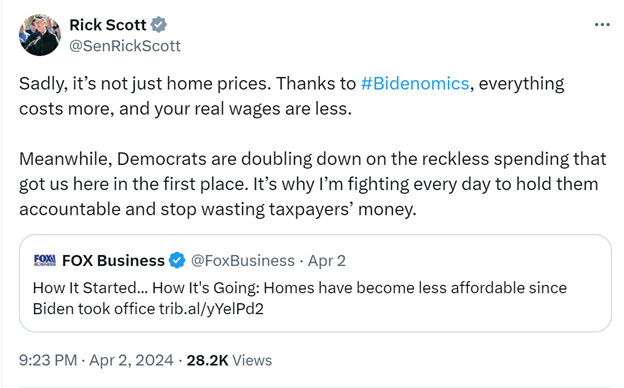Open the trib.al/yYelPd2 link
Viewport: 624px width, 388px height.
click(x=211, y=309)
